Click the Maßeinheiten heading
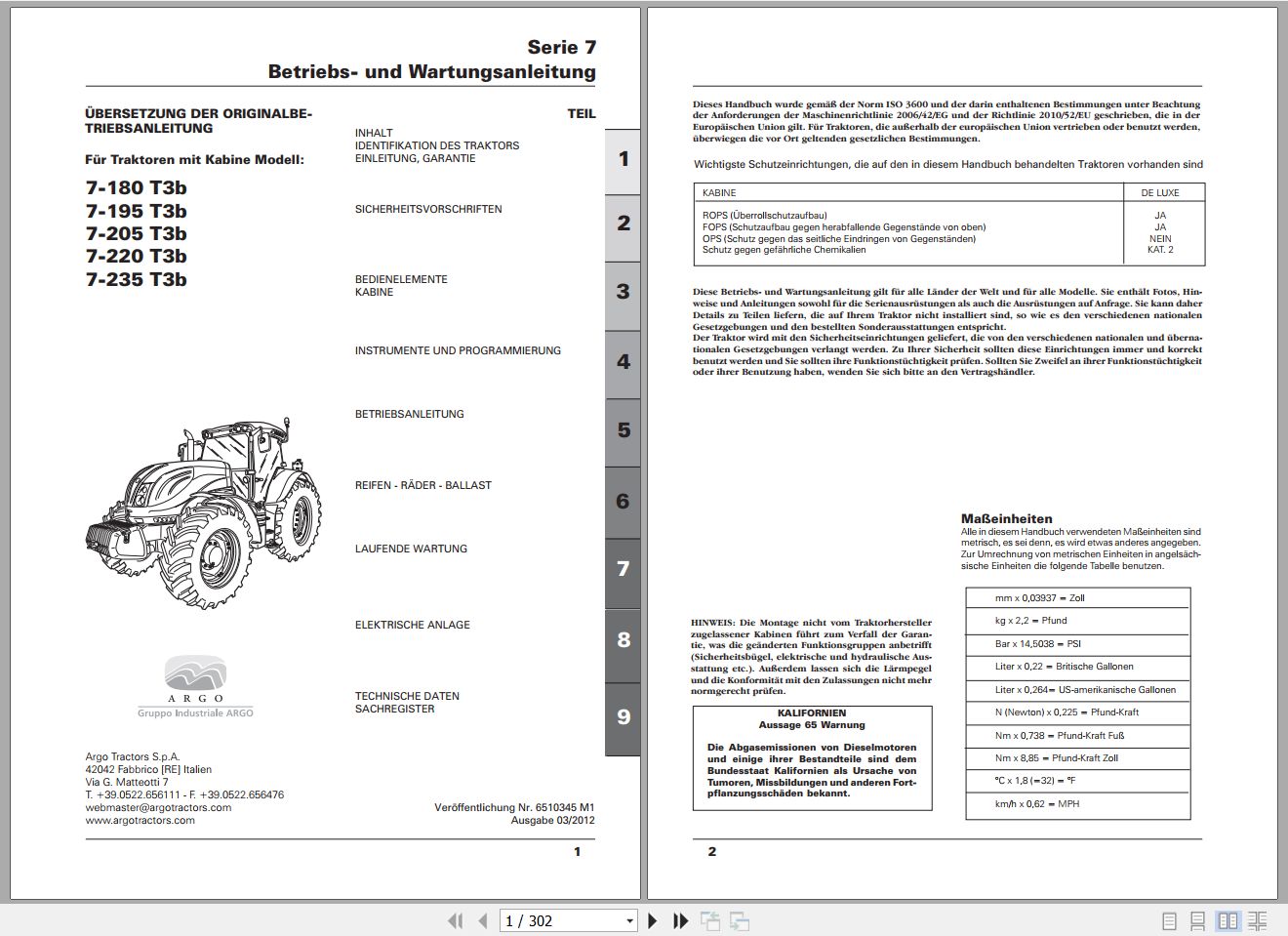 pyautogui.click(x=1006, y=519)
